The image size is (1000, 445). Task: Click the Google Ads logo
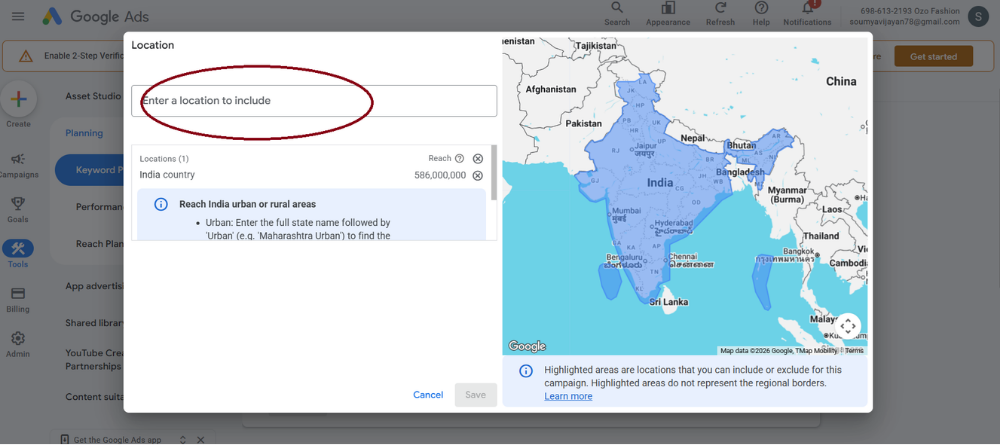[x=96, y=17]
